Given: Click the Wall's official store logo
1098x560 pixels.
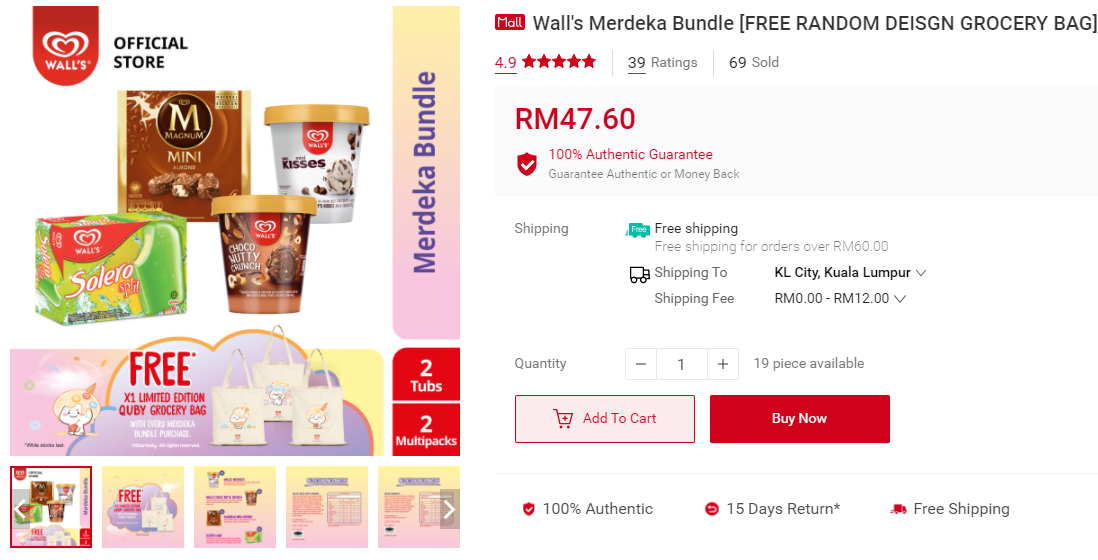Looking at the screenshot, I should click(66, 46).
